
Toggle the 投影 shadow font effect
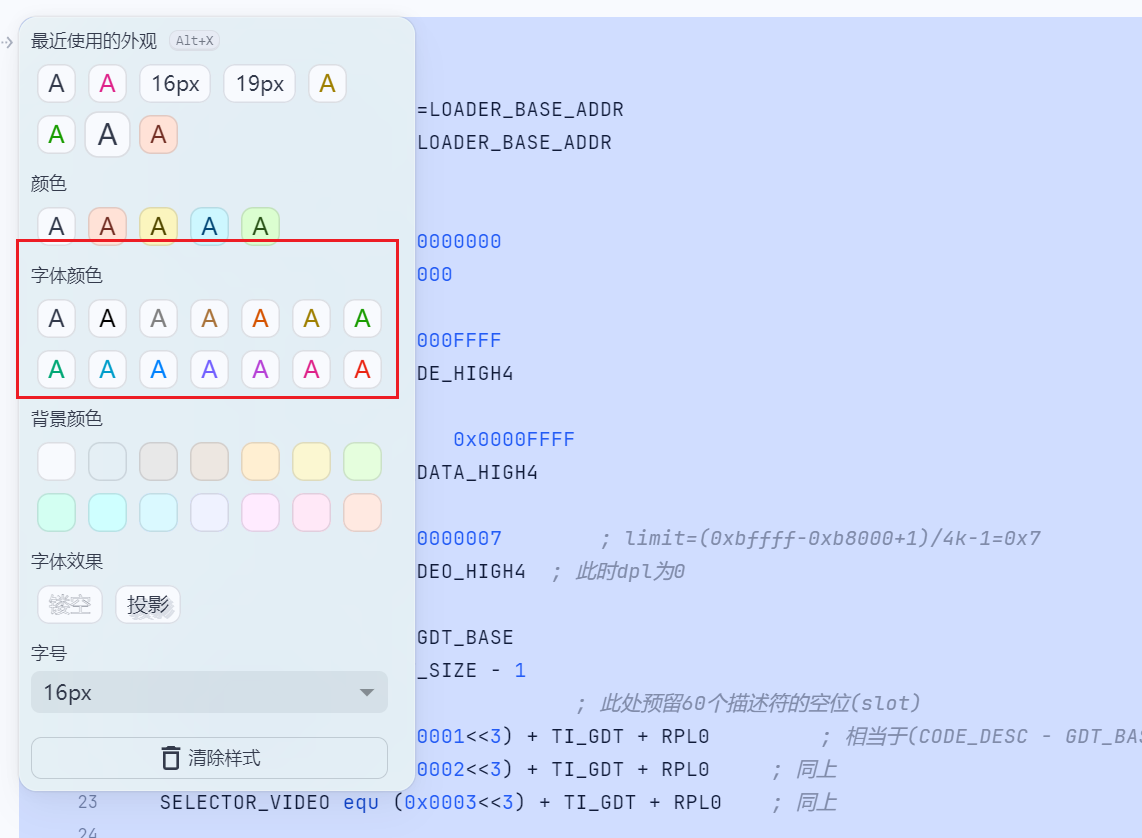pyautogui.click(x=148, y=605)
